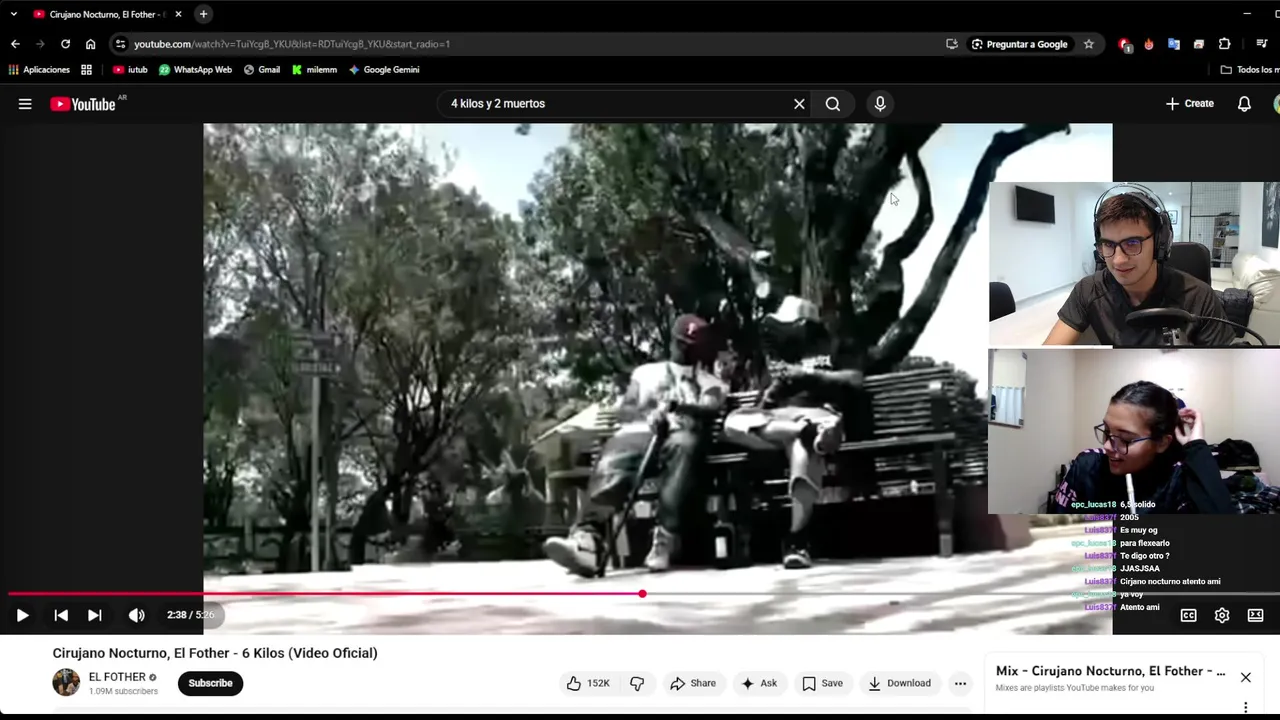Open the Gmail bookmark
This screenshot has width=1280, height=720.
tap(262, 70)
